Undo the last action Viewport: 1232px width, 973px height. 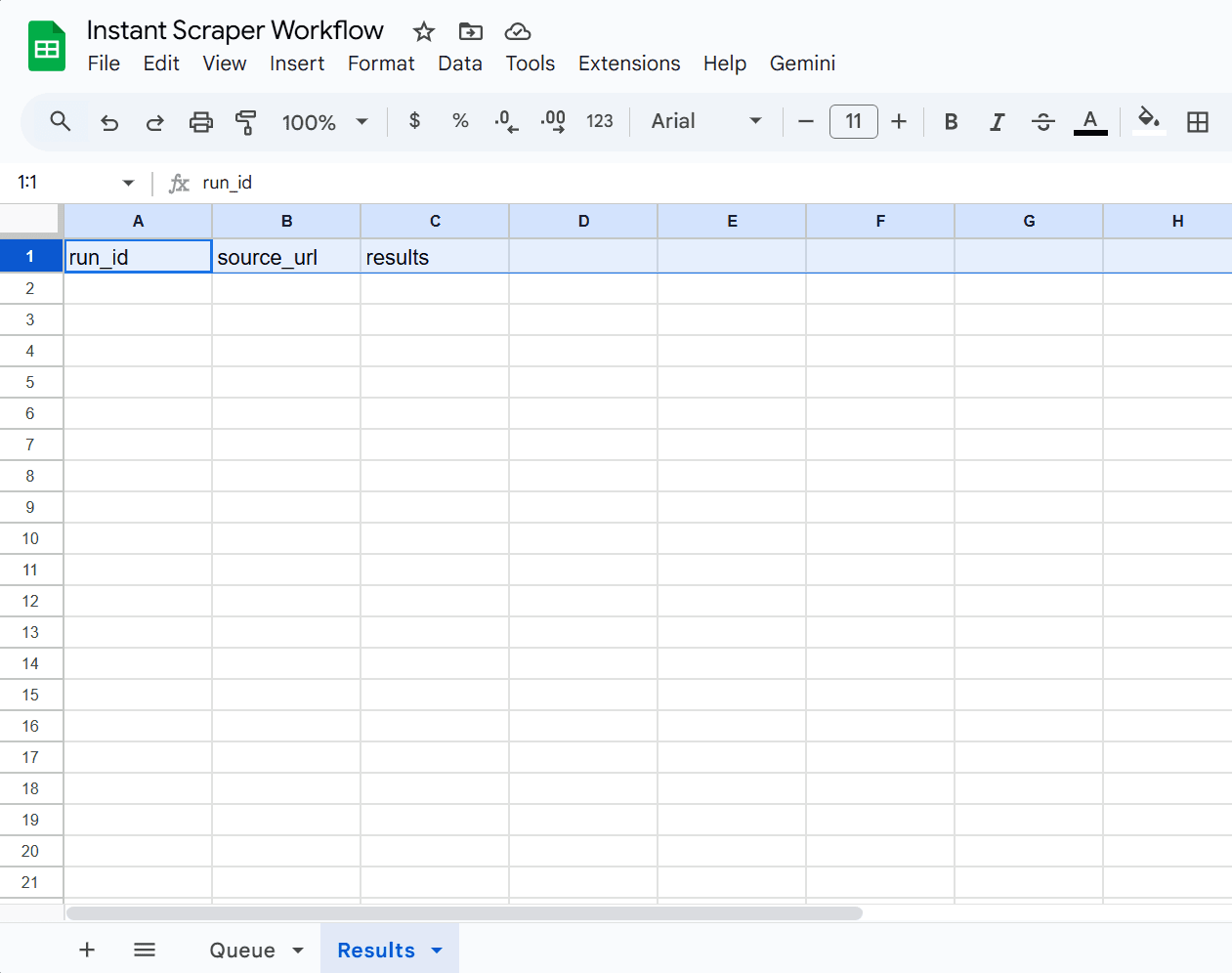click(109, 122)
